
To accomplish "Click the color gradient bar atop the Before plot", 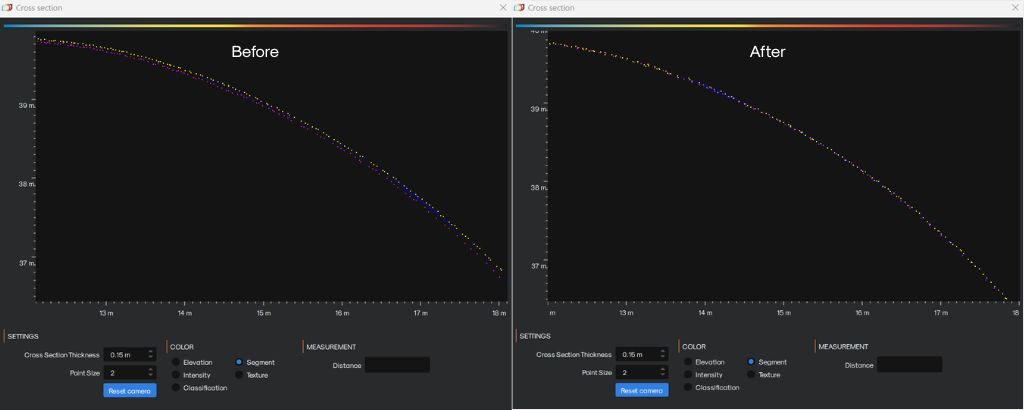I will pyautogui.click(x=255, y=26).
